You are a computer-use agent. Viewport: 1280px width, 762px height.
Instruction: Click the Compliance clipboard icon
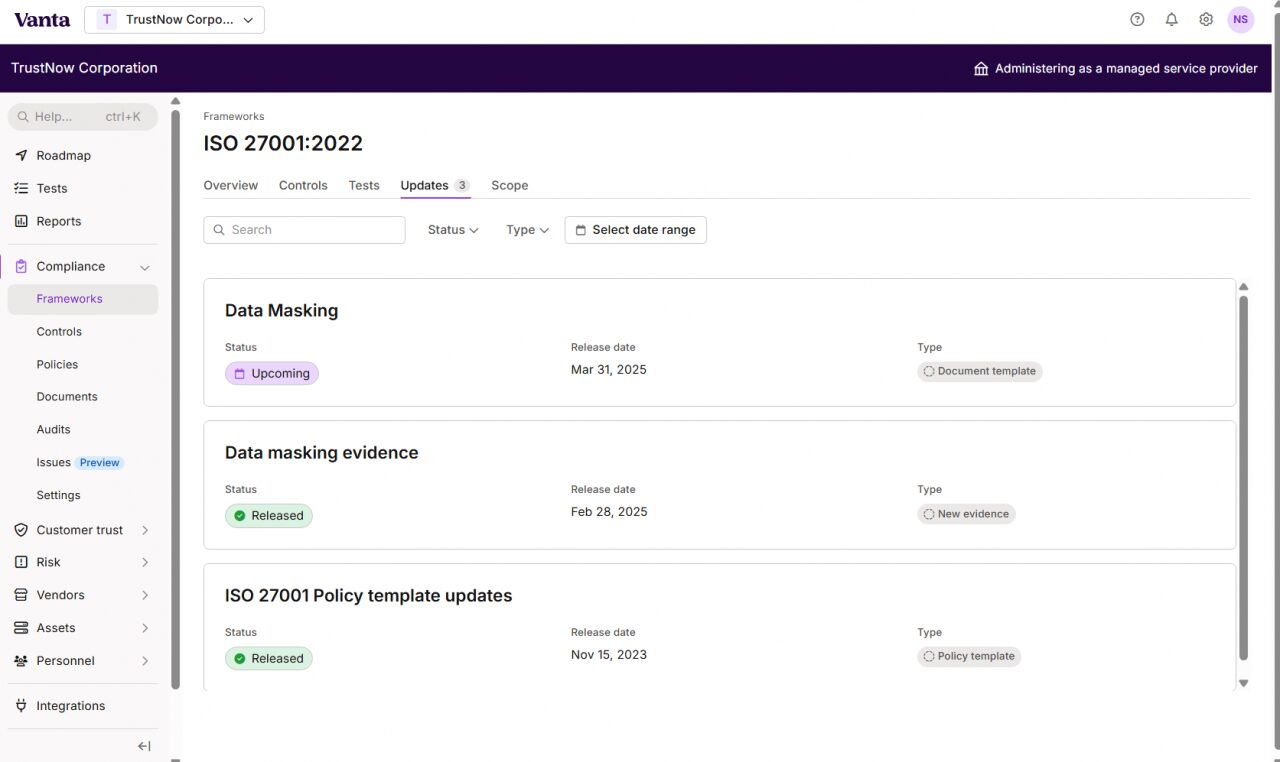pos(21,266)
